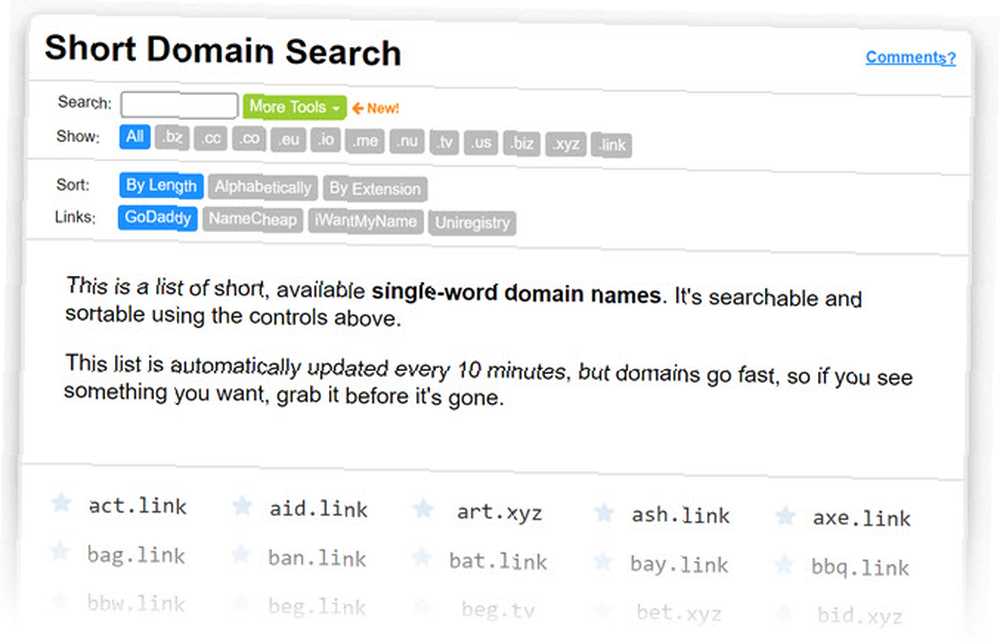The image size is (1000, 644).
Task: Filter results to .io domains
Action: pos(326,140)
